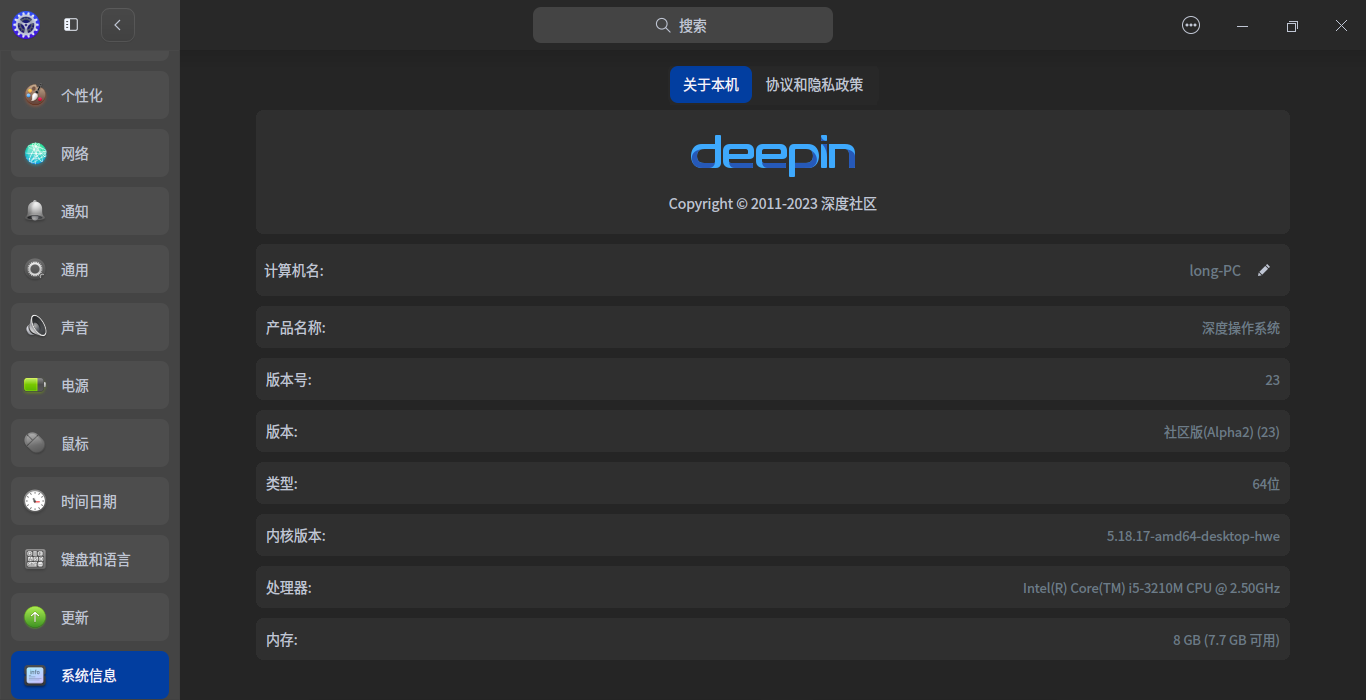Screen dimensions: 1366x700
Task: Click the 产品名称 label
Action: point(295,328)
